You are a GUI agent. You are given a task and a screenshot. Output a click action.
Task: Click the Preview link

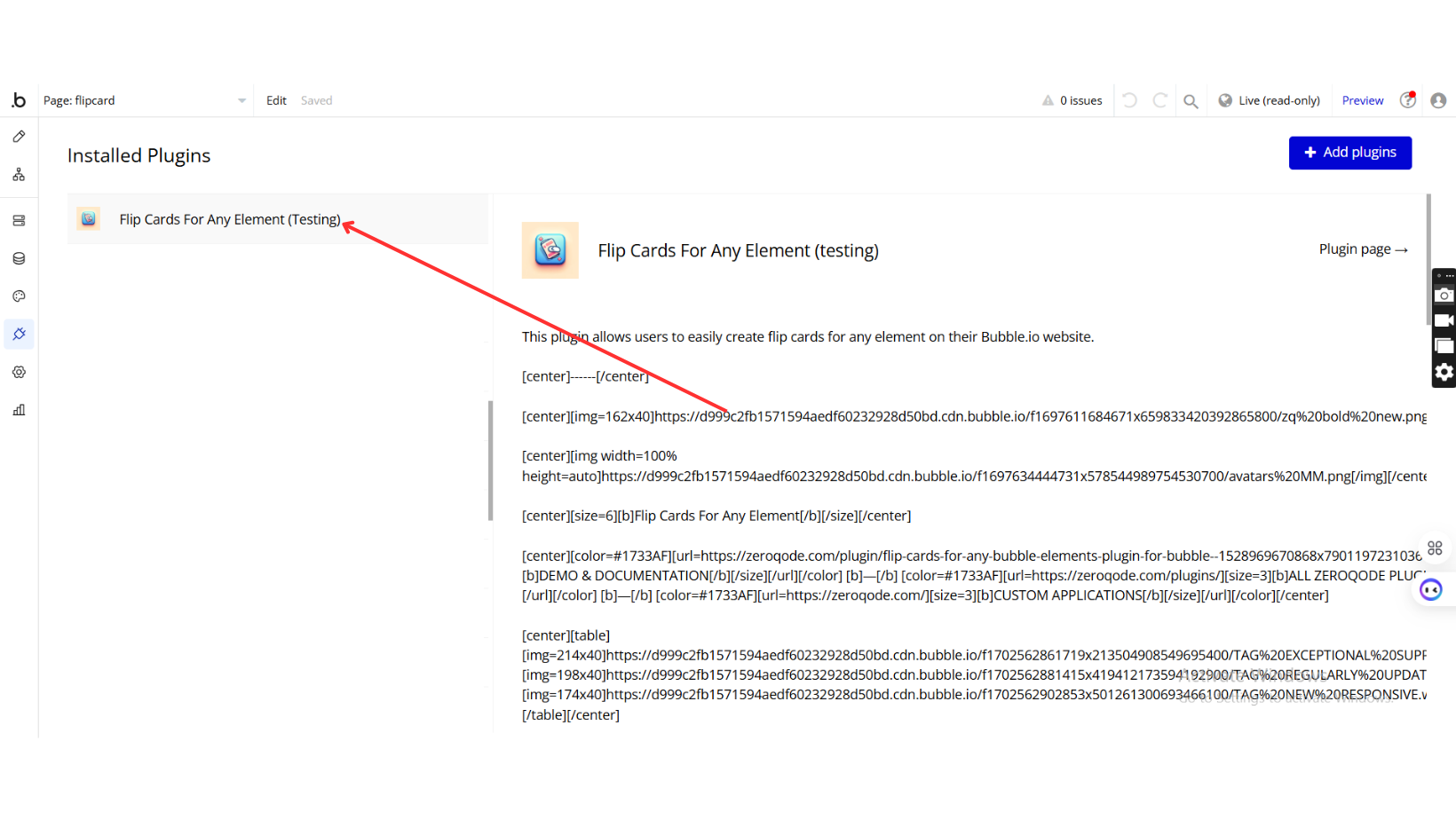(x=1363, y=100)
